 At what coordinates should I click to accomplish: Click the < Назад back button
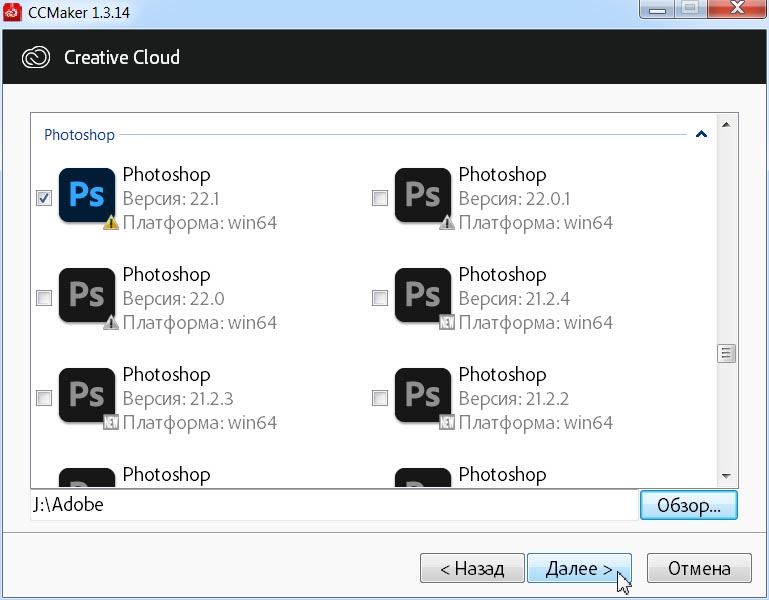pyautogui.click(x=472, y=568)
